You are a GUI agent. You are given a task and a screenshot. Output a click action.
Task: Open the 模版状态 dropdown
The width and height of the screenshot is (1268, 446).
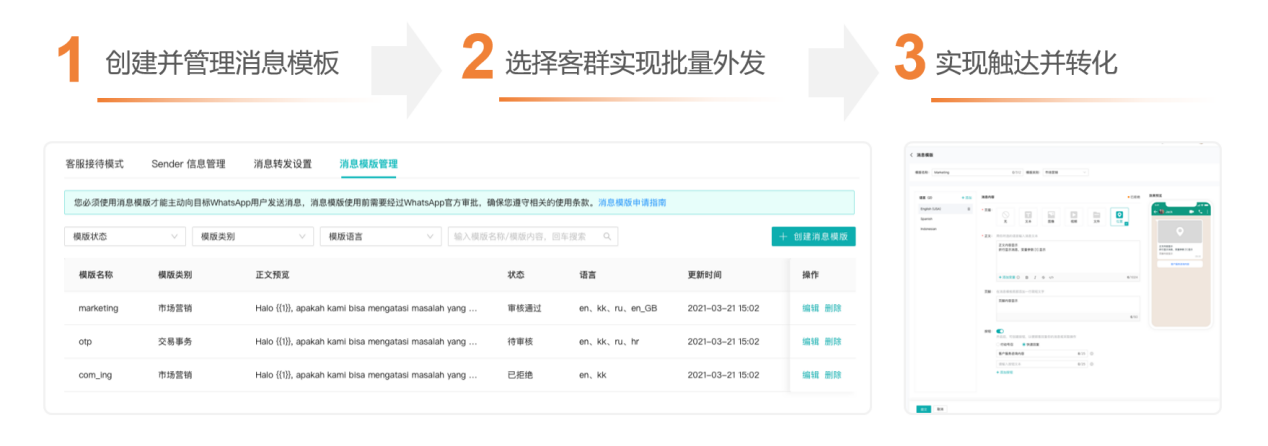125,237
